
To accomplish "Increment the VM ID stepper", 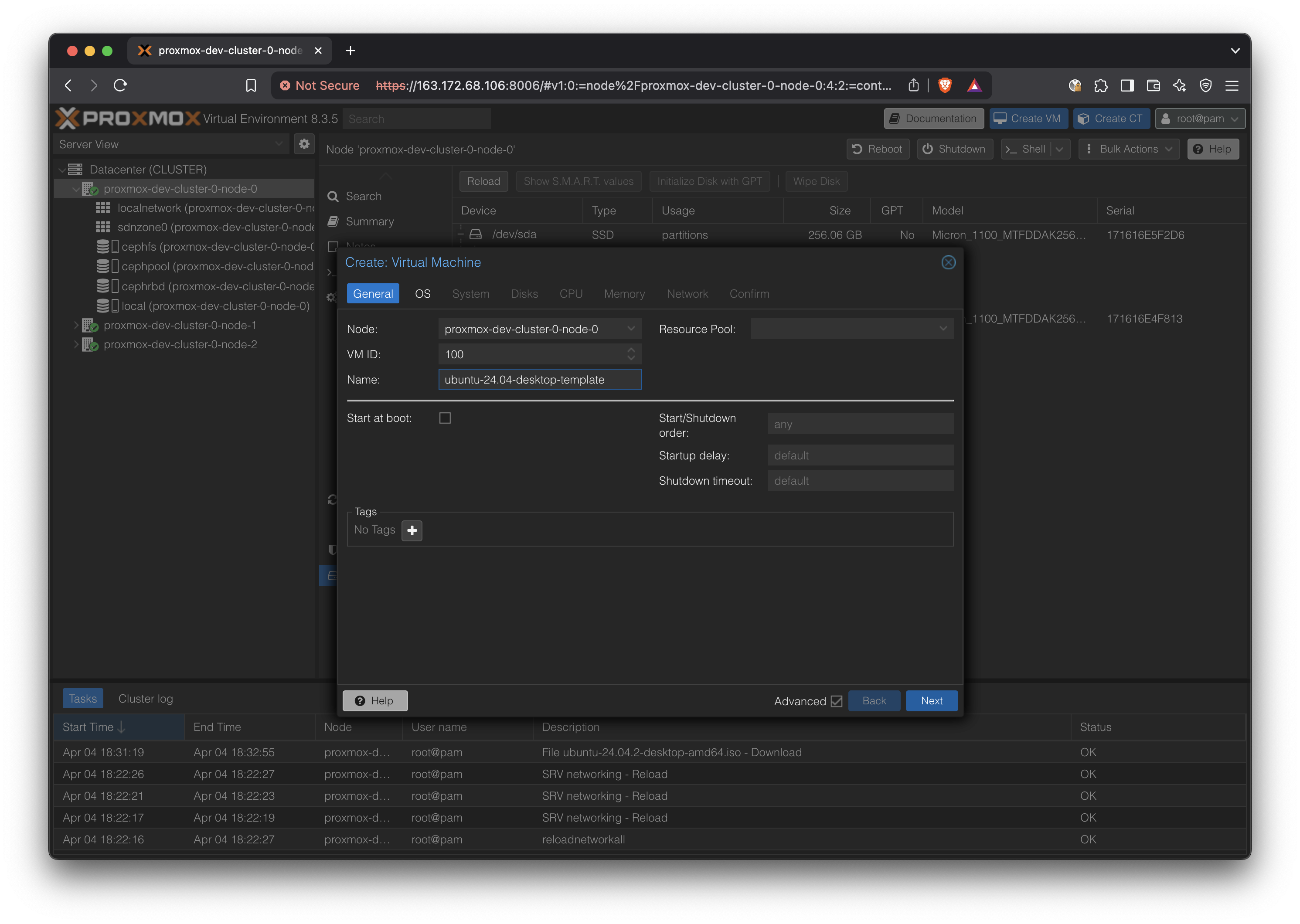I will coord(631,350).
